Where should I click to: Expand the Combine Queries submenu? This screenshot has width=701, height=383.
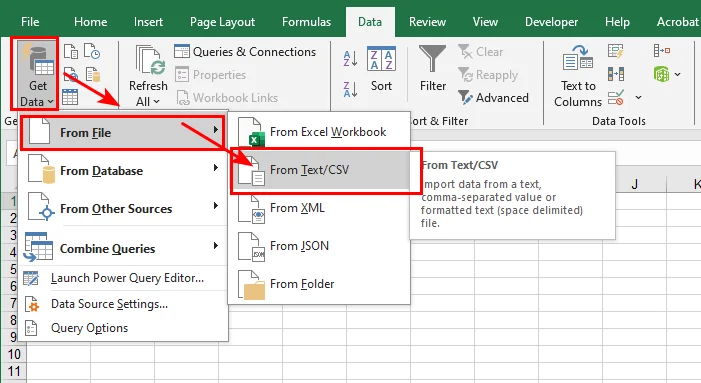(123, 248)
